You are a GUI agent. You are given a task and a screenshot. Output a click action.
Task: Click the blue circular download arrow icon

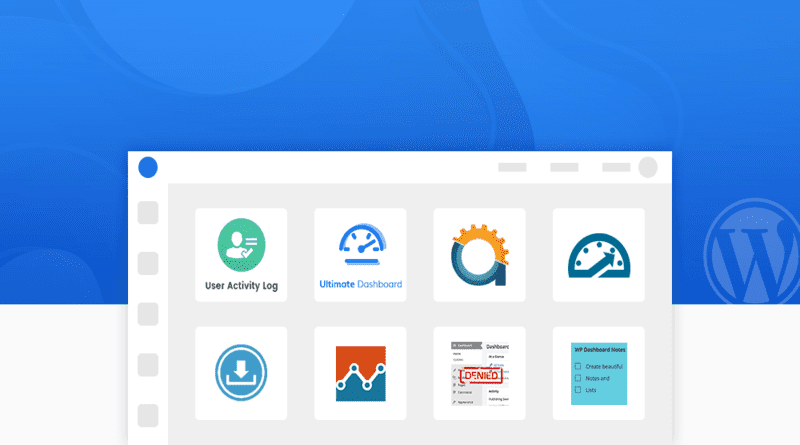tap(241, 373)
